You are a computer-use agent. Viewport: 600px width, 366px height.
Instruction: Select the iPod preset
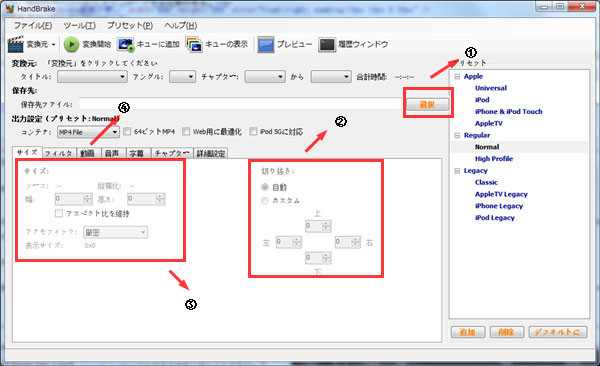point(482,100)
